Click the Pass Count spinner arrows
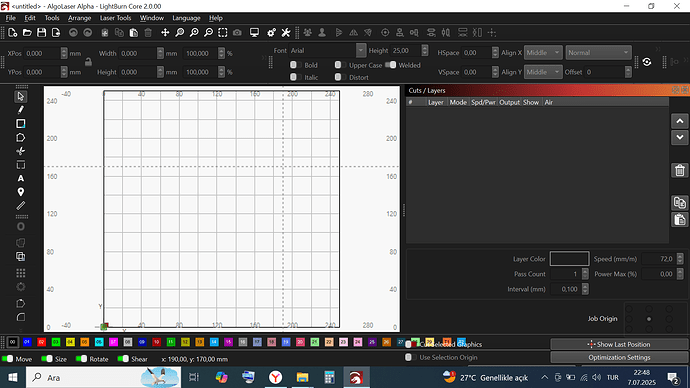The image size is (690, 388). tap(585, 274)
